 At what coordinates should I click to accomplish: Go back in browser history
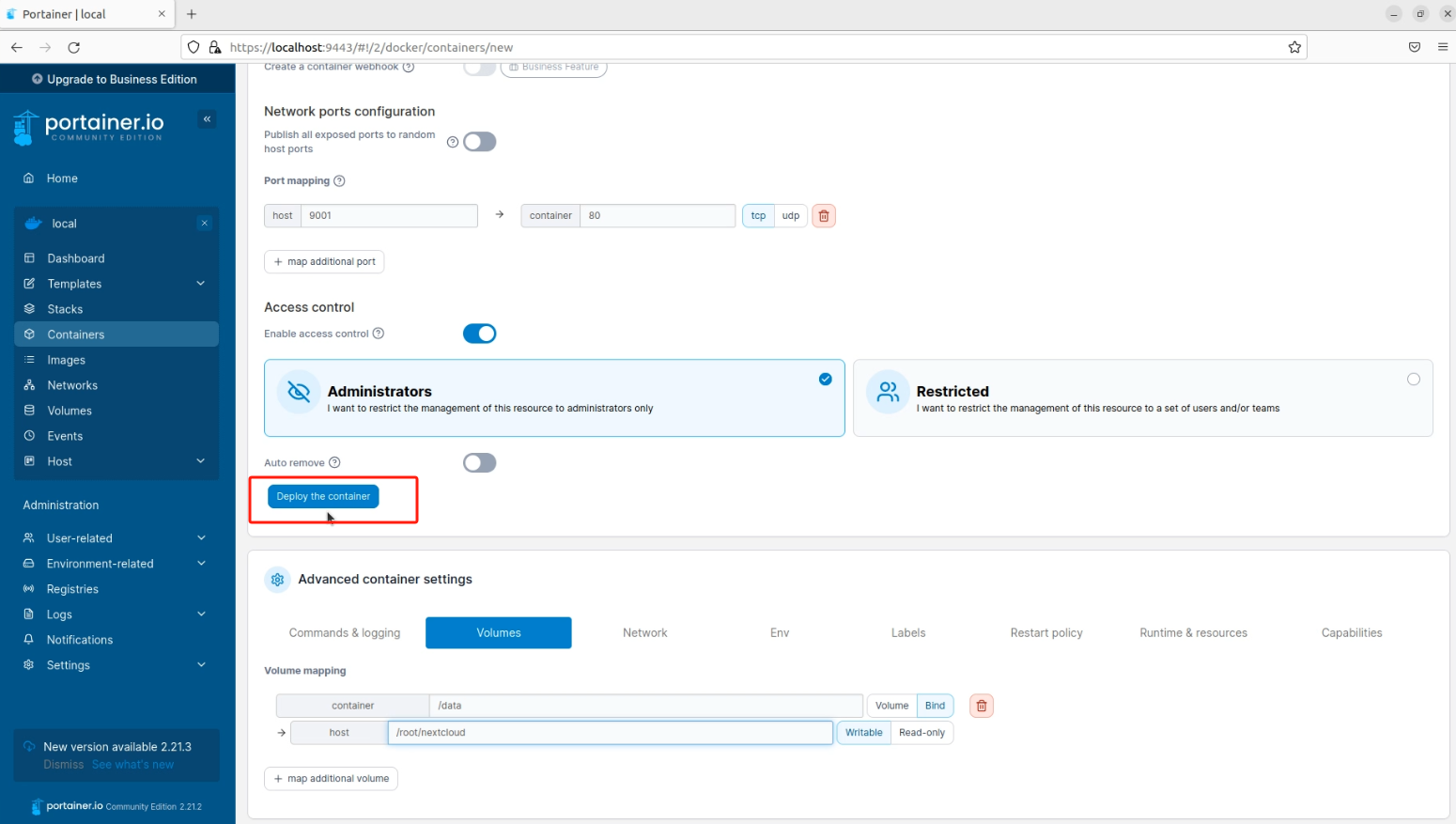(17, 47)
